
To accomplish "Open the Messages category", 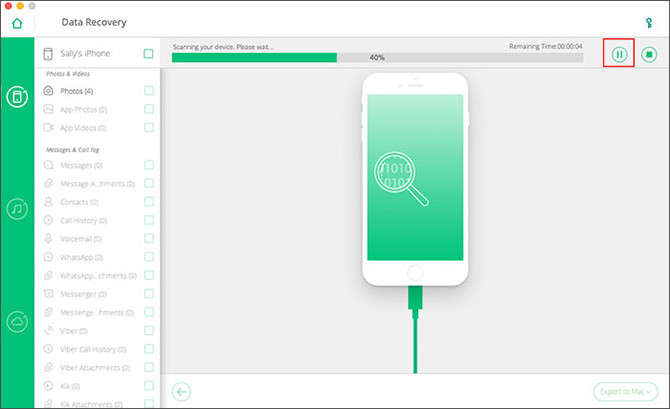I will 81,165.
